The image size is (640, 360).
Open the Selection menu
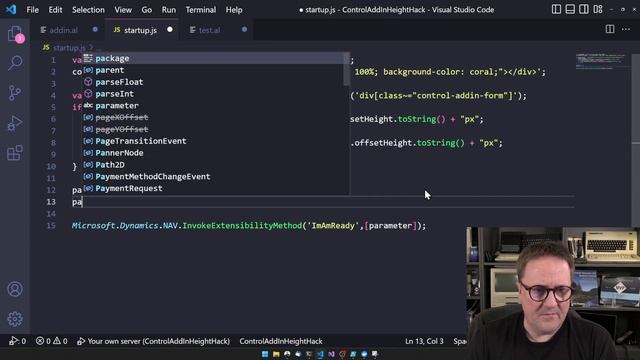tap(88, 9)
